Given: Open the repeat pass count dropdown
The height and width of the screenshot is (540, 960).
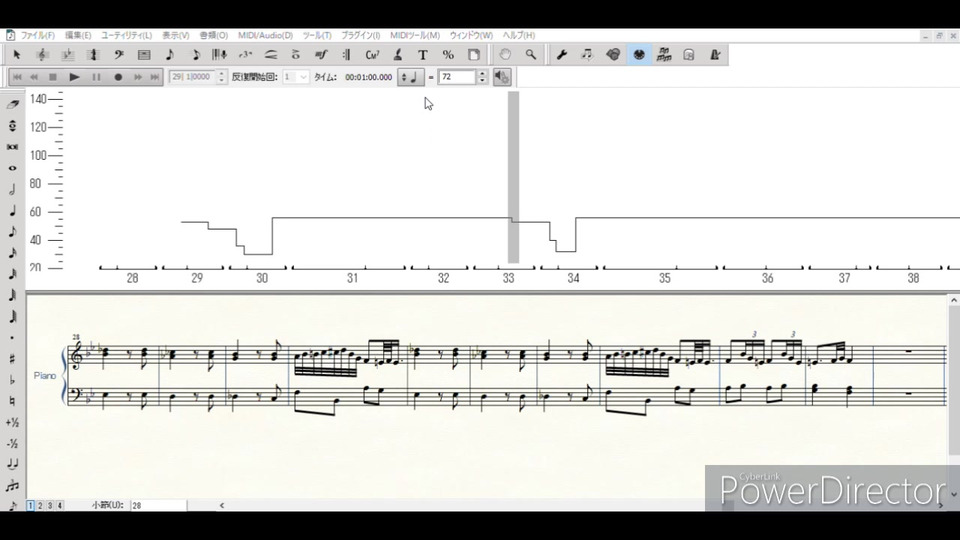Looking at the screenshot, I should coord(296,77).
